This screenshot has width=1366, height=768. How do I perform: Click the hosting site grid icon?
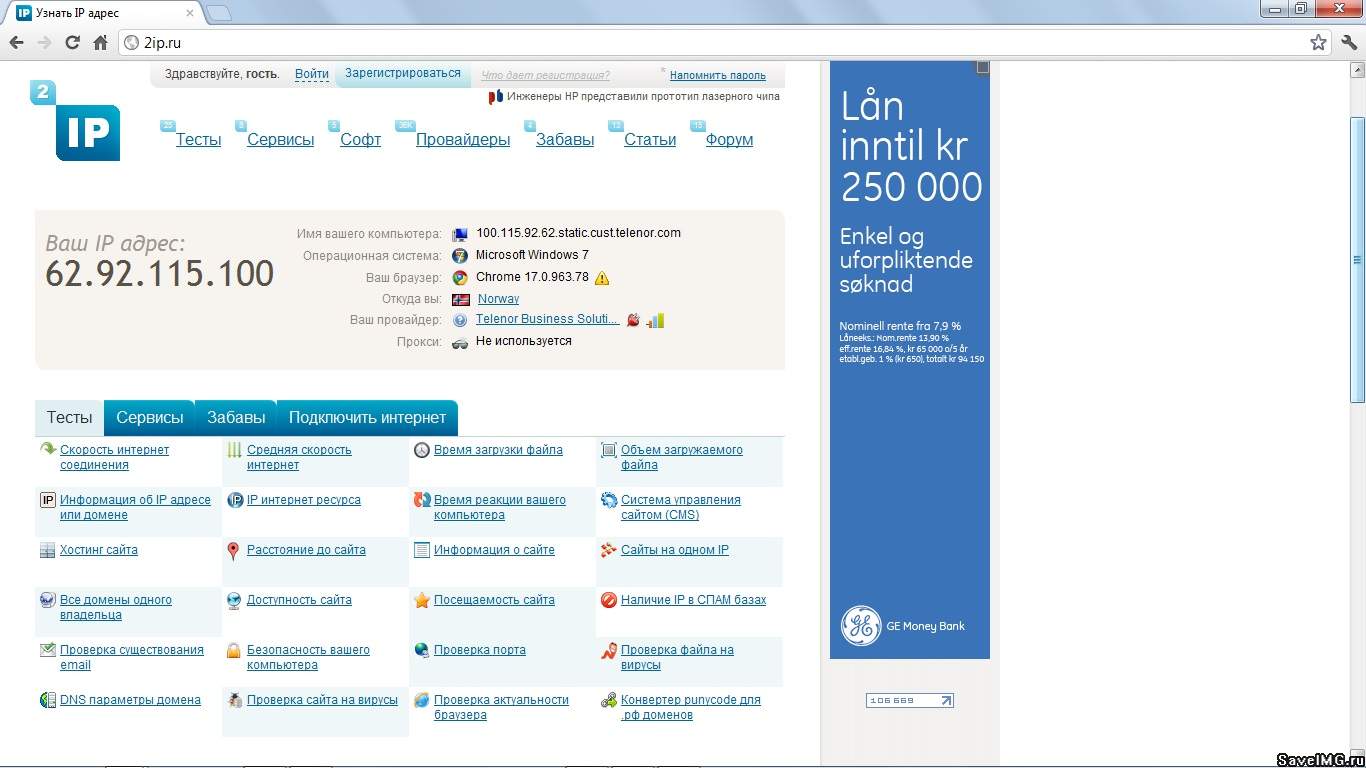pos(47,551)
